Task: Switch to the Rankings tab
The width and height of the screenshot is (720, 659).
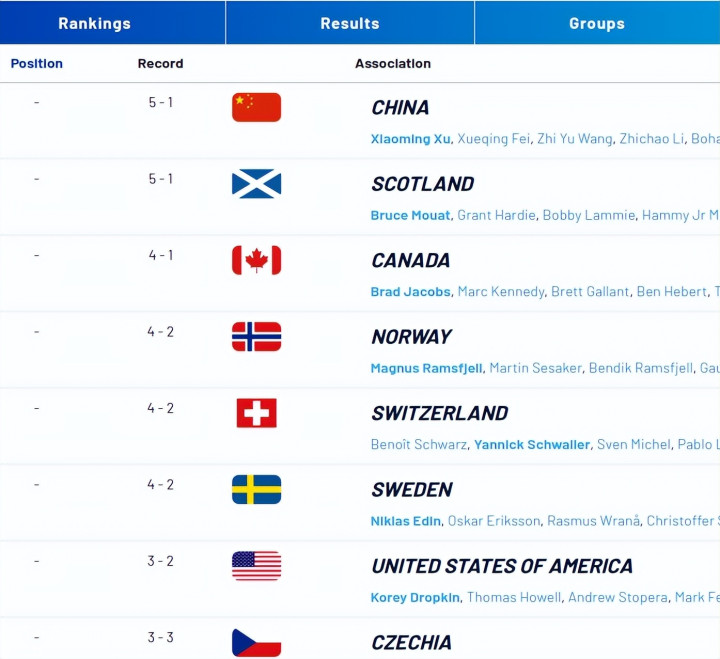Action: [94, 23]
